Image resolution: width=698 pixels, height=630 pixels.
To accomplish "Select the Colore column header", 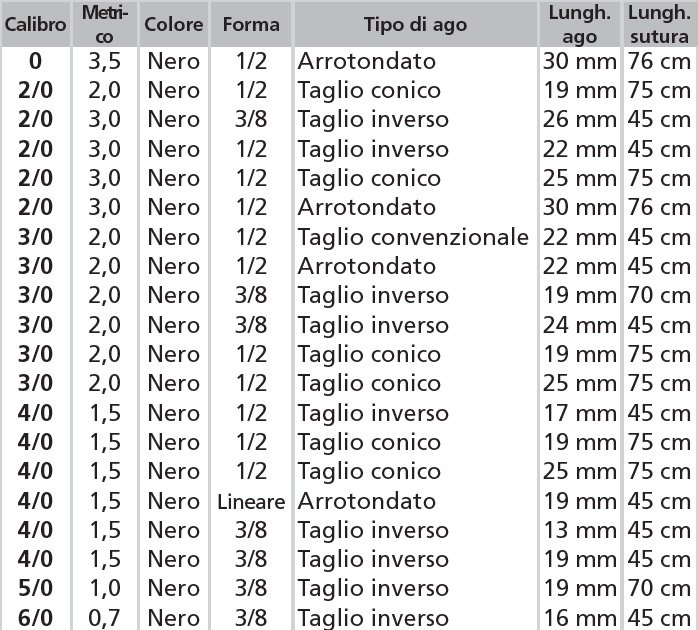I will (173, 24).
